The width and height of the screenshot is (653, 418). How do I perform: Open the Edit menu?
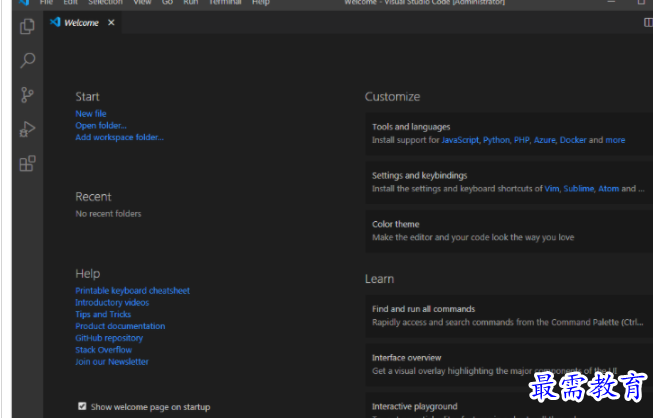(x=70, y=2)
